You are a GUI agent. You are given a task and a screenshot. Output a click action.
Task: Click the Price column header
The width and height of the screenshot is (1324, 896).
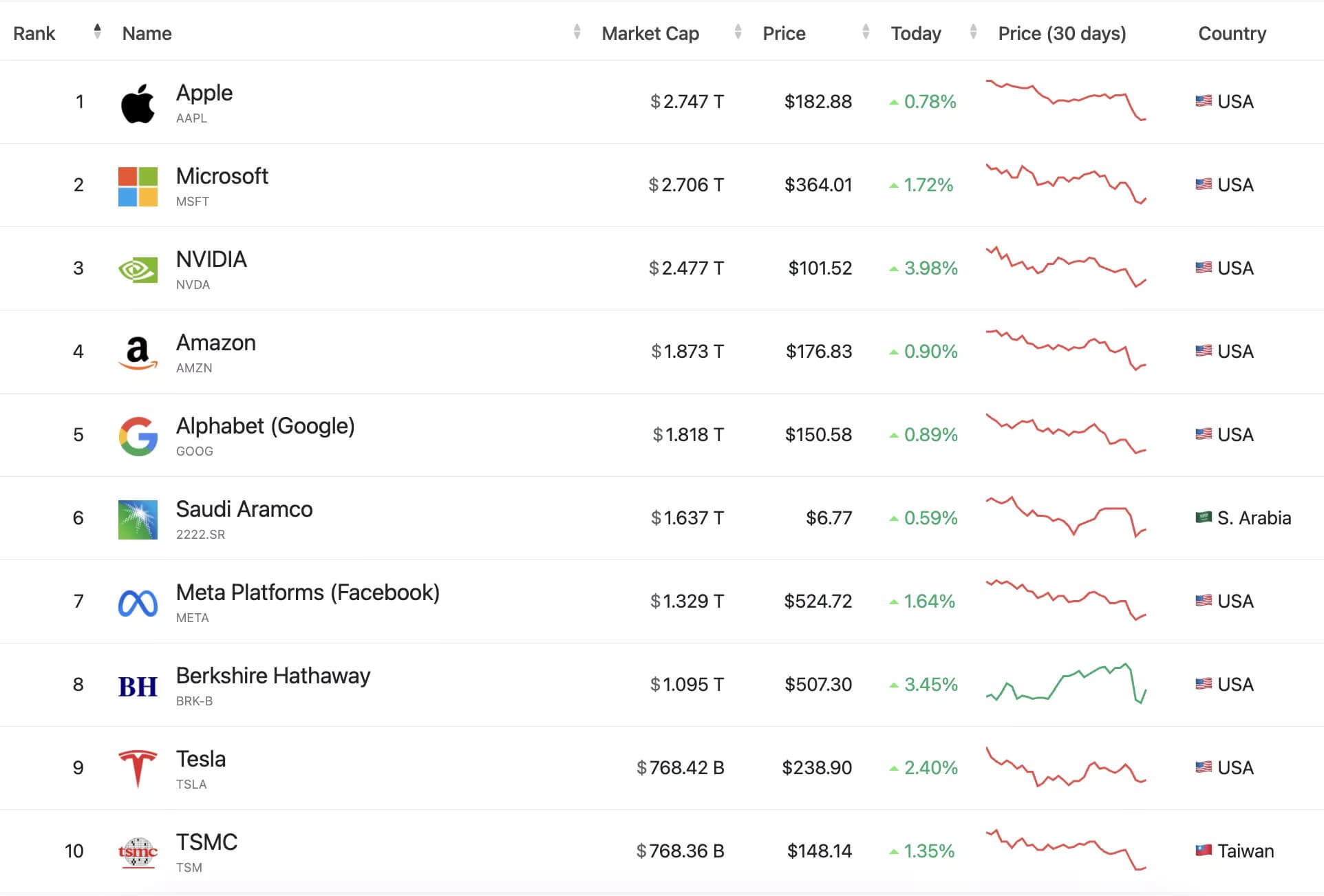pyautogui.click(x=784, y=33)
